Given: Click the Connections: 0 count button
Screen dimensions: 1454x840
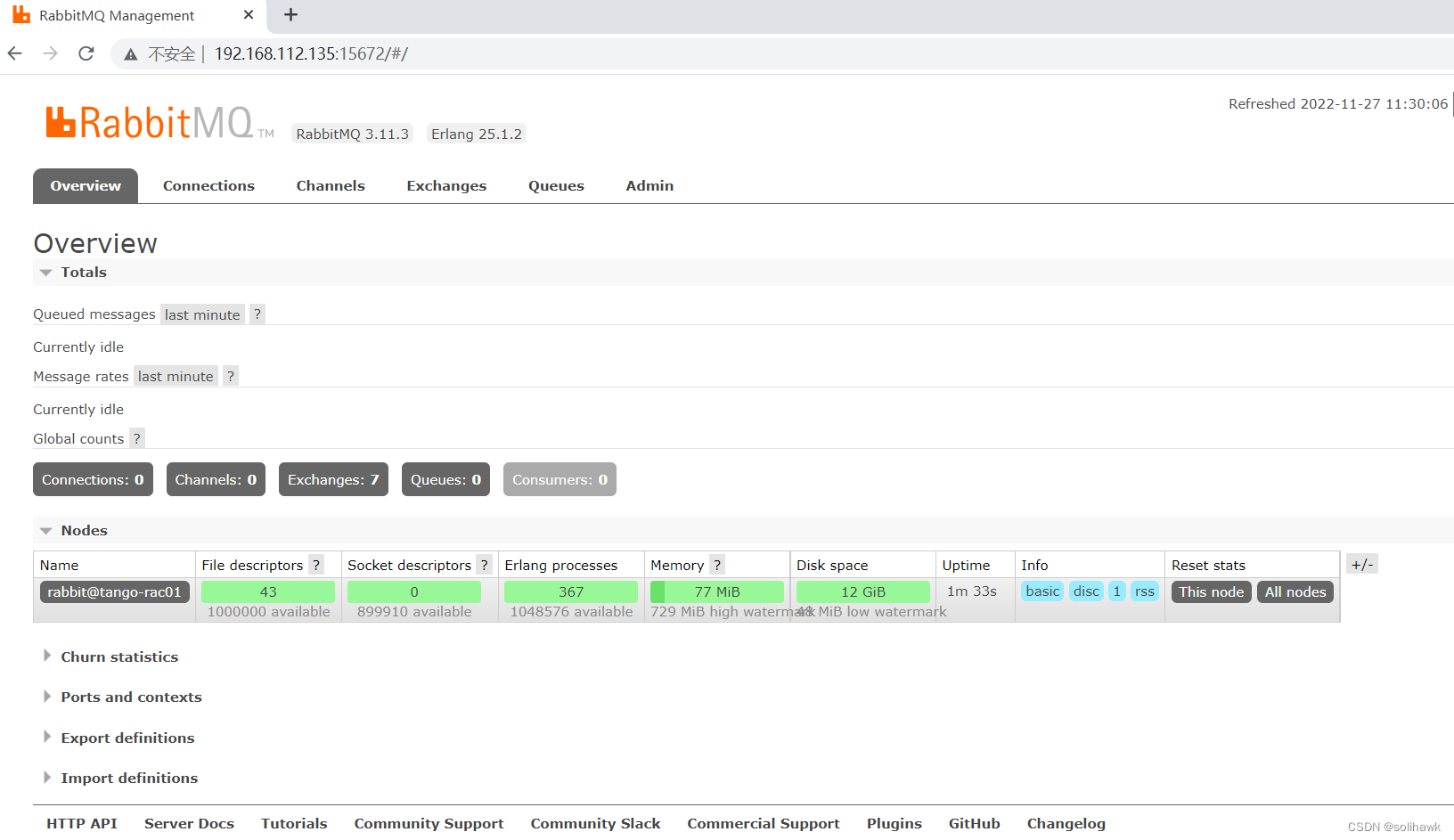Looking at the screenshot, I should [93, 479].
